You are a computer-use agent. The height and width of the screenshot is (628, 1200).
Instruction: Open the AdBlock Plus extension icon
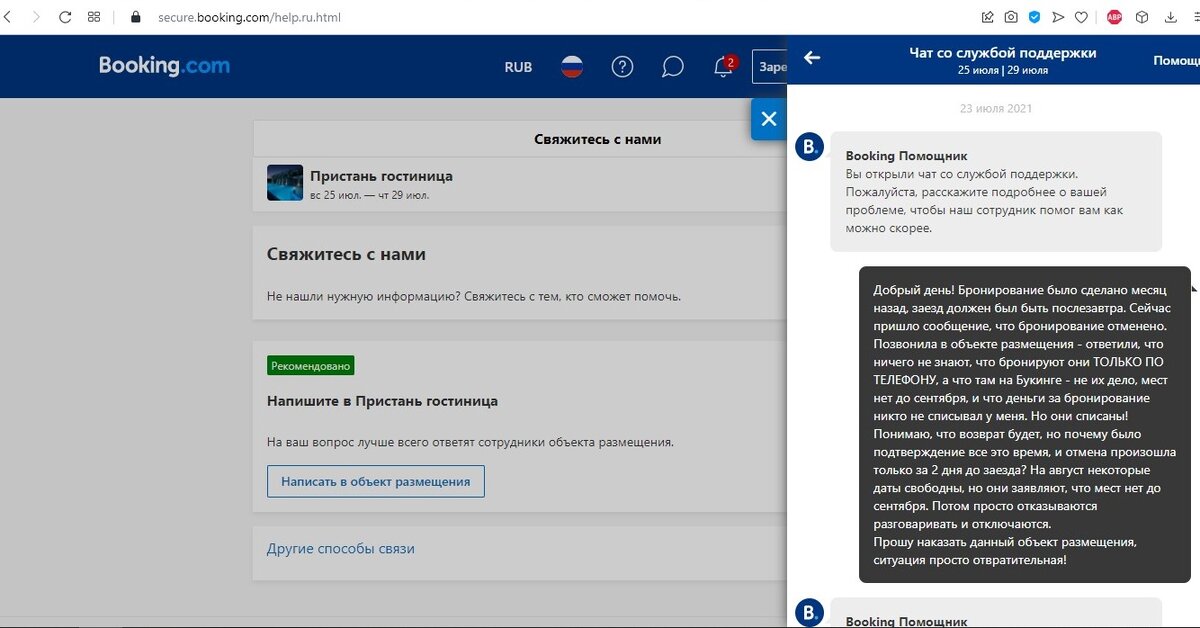point(1114,17)
